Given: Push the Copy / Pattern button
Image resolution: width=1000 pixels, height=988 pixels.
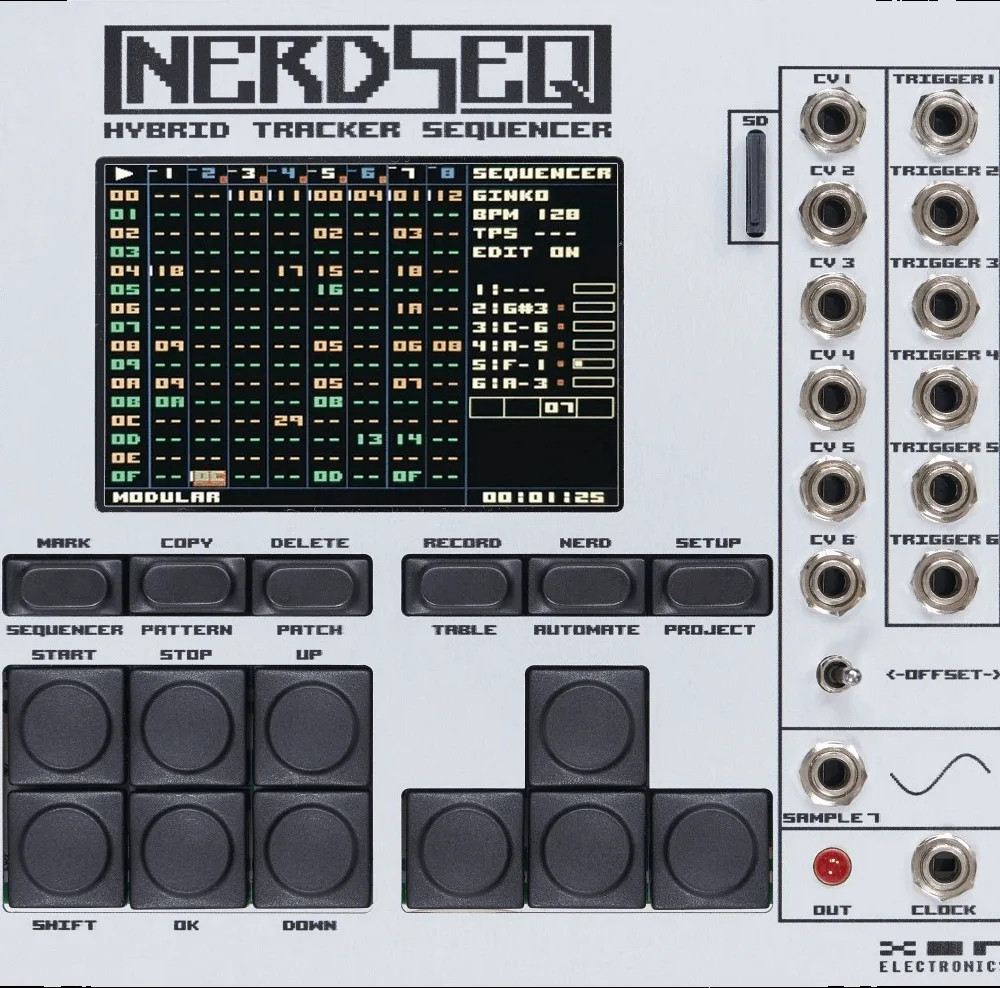Looking at the screenshot, I should [186, 586].
